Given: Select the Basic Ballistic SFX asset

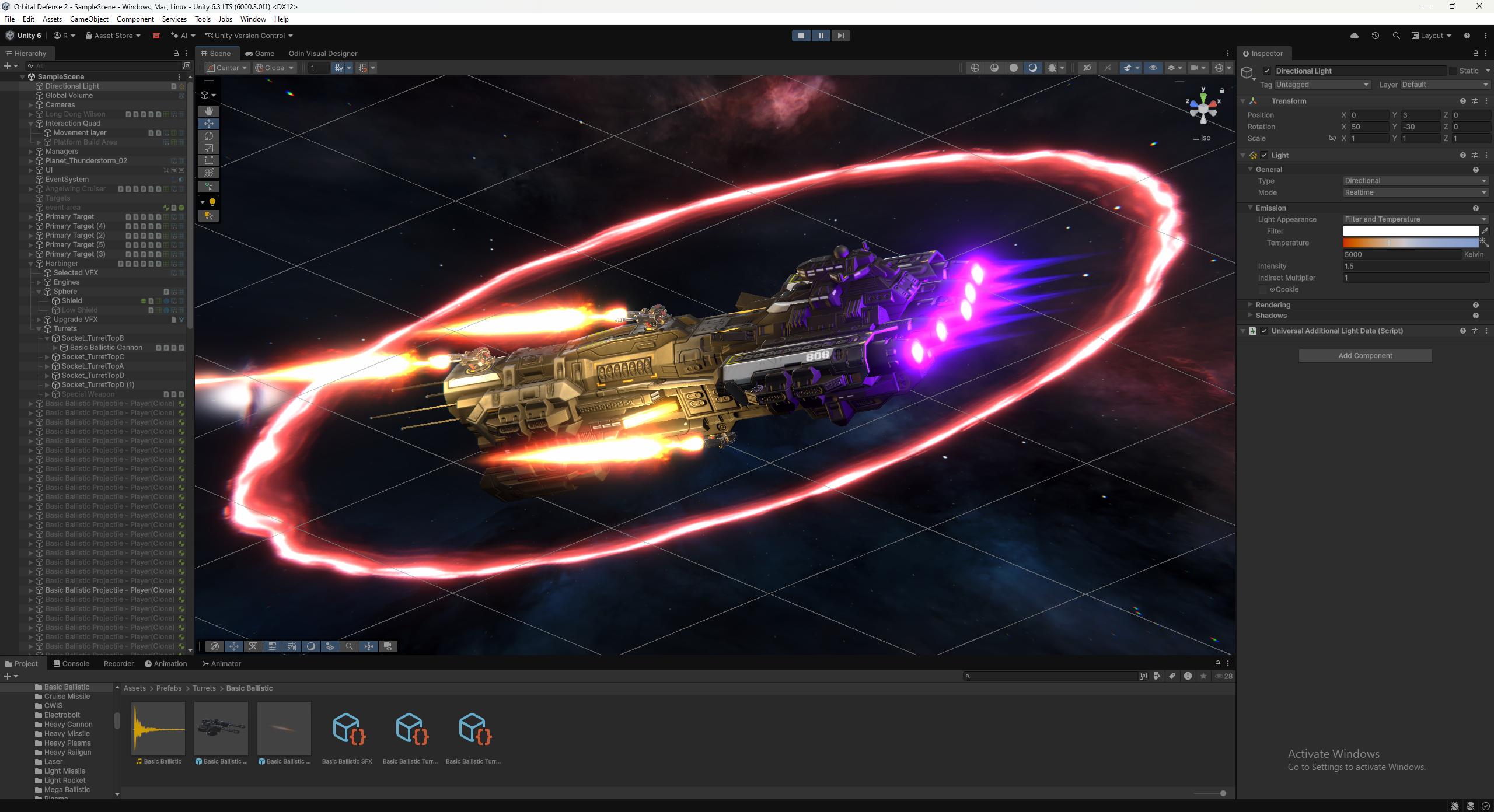Looking at the screenshot, I should coord(347,729).
